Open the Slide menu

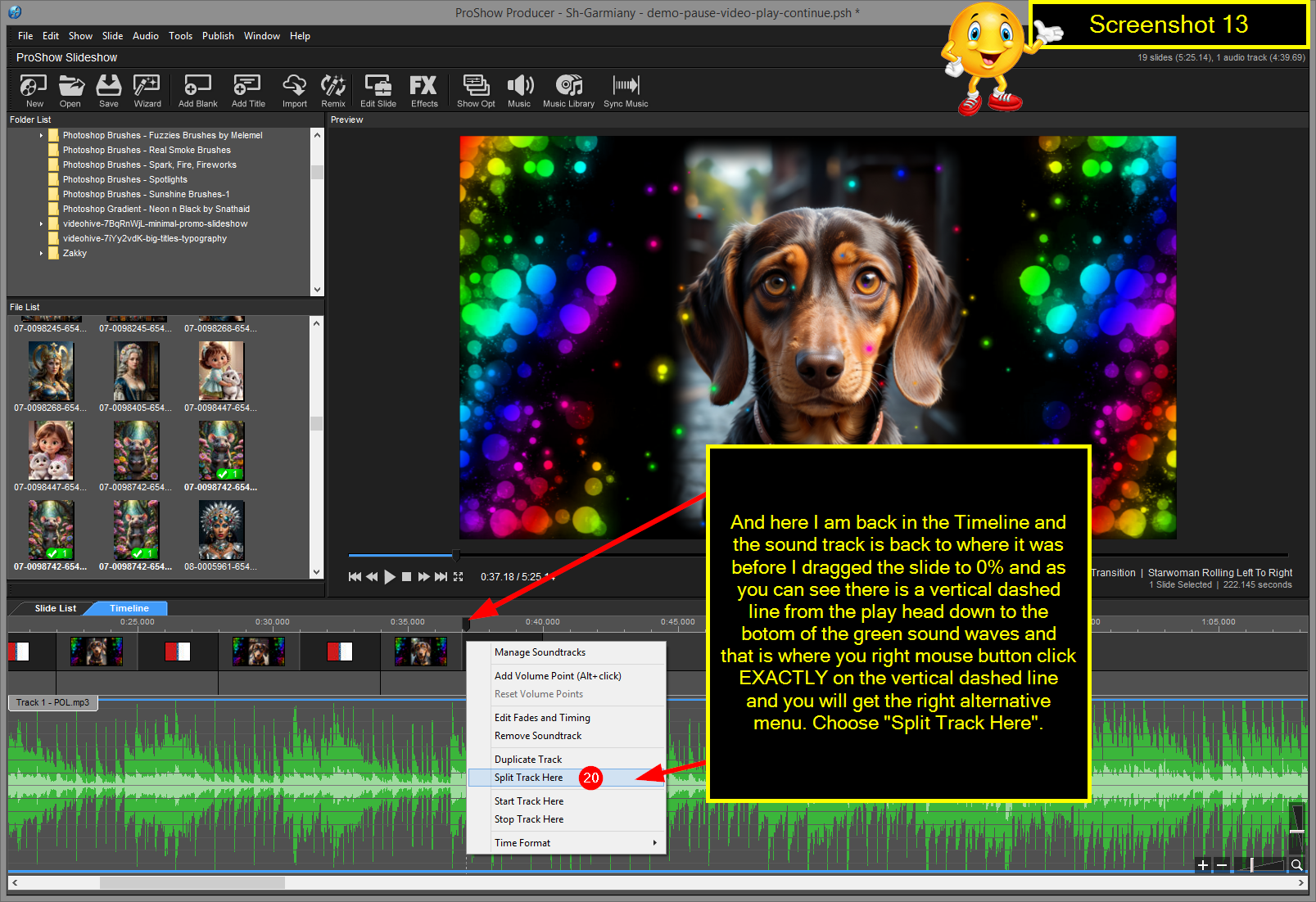112,36
